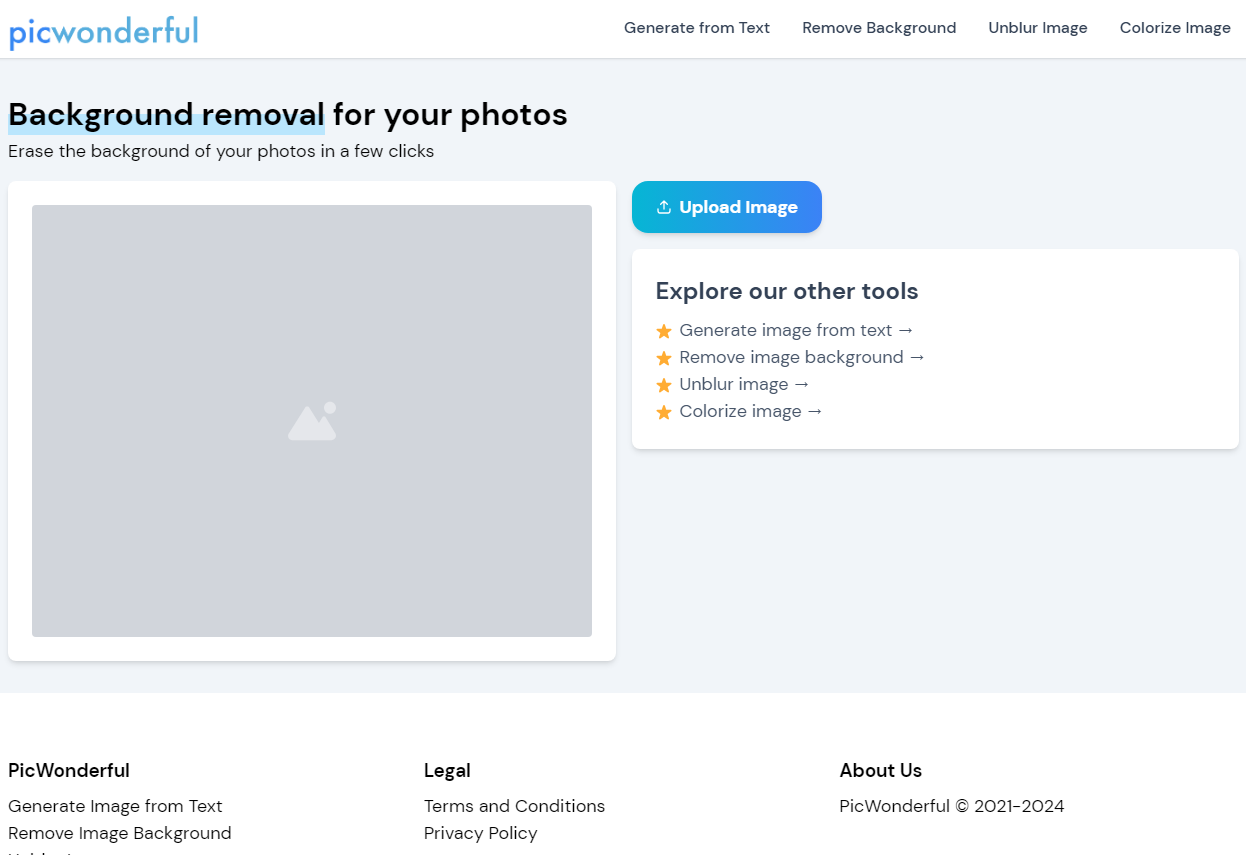
Task: Click the 'Explore our other tools' heading
Action: [787, 291]
